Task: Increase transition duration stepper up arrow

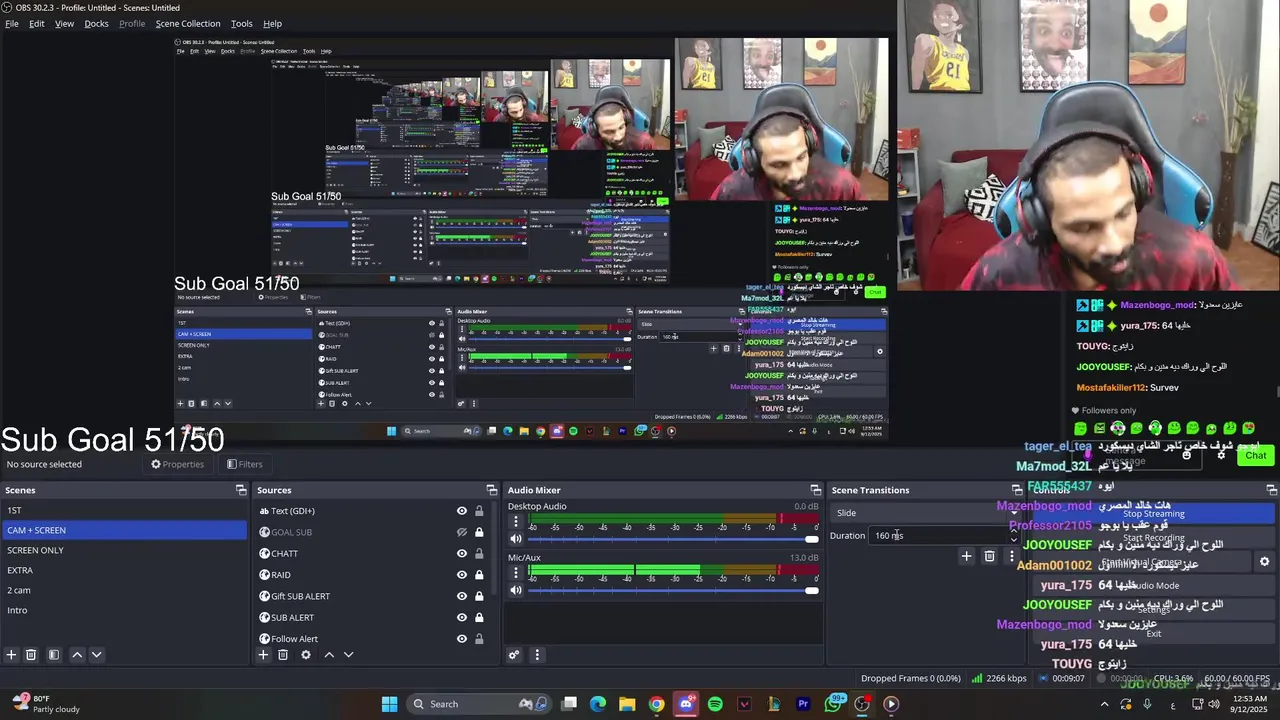Action: pos(1014,531)
